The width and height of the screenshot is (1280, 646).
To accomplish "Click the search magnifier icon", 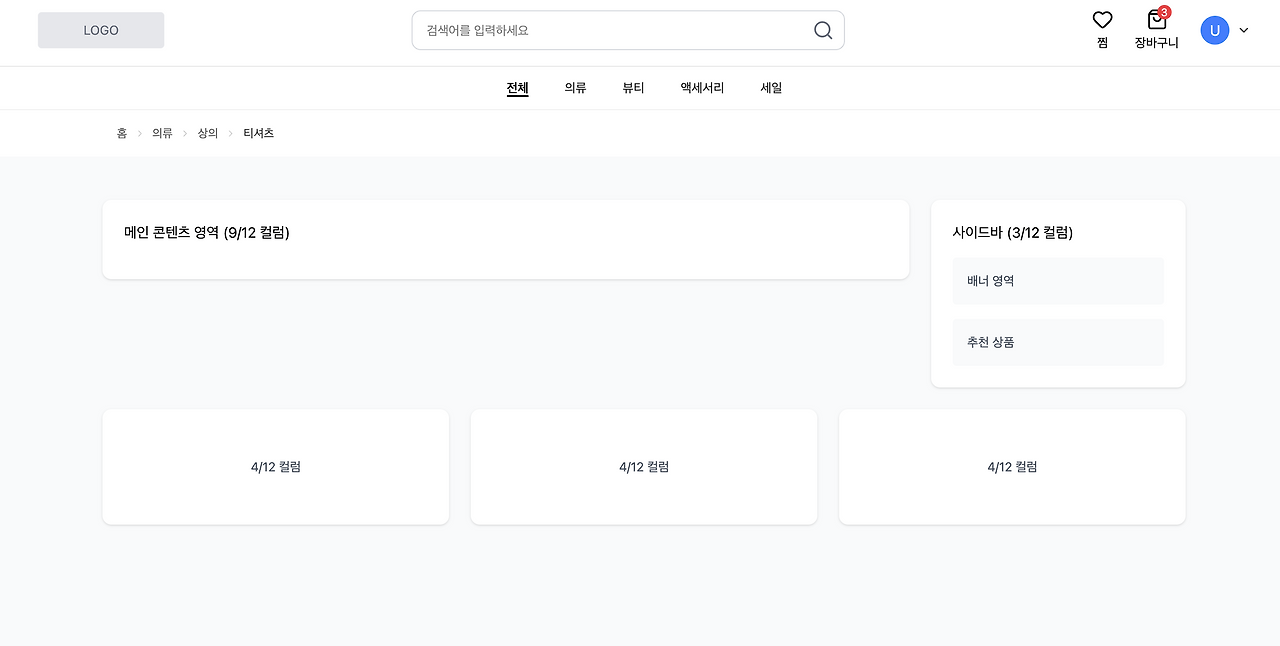I will point(822,30).
